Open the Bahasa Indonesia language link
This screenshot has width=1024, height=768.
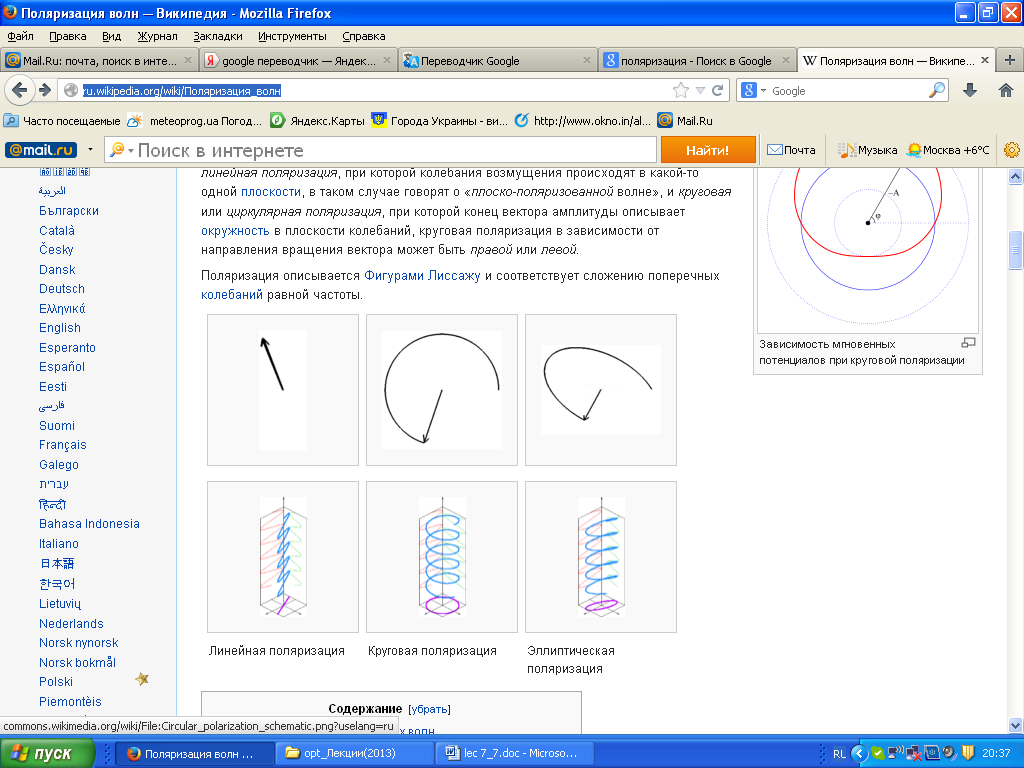tap(89, 524)
